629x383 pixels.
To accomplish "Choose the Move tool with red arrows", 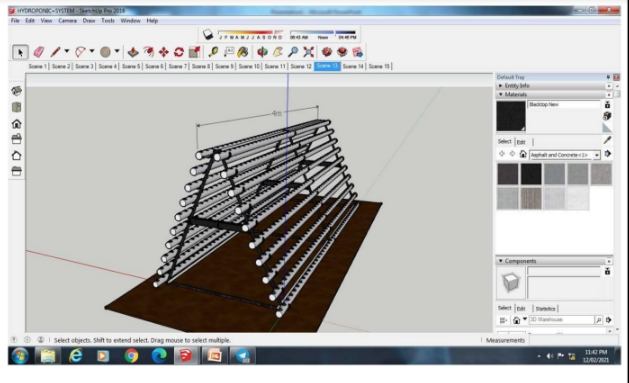I will [x=163, y=52].
